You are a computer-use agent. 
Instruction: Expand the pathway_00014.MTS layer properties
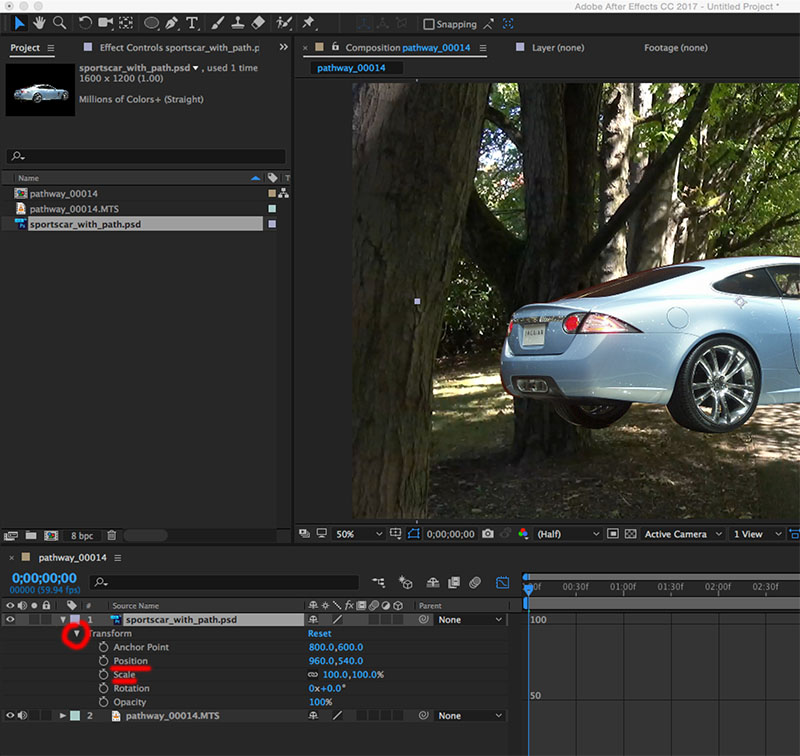63,716
